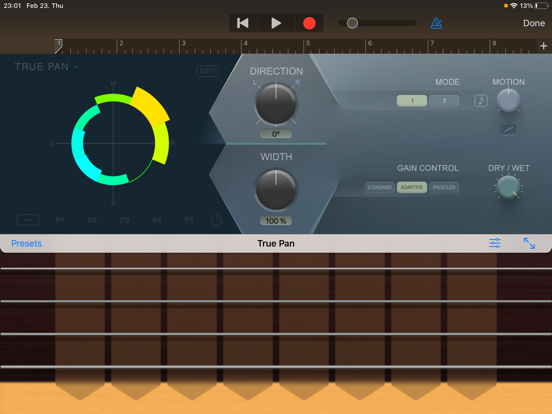Toggle the motion ramp shape icon

pyautogui.click(x=508, y=129)
